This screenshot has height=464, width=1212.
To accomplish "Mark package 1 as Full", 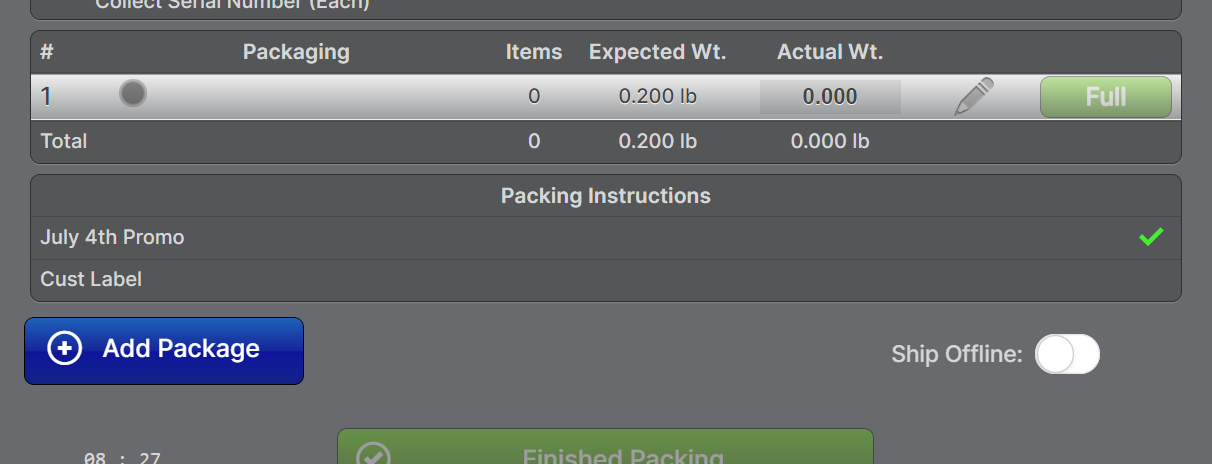I will tap(1105, 97).
